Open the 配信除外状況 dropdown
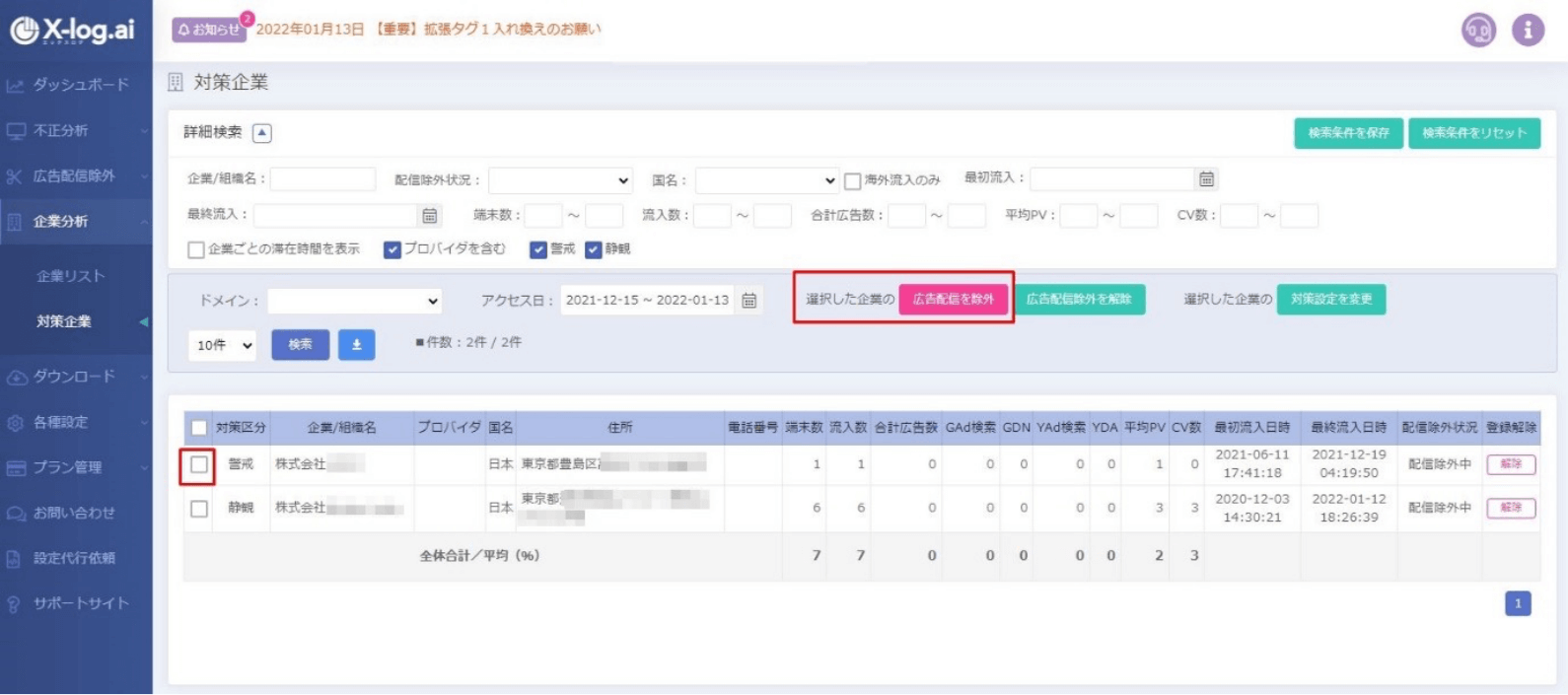Screen dimensions: 1568x695 point(560,180)
